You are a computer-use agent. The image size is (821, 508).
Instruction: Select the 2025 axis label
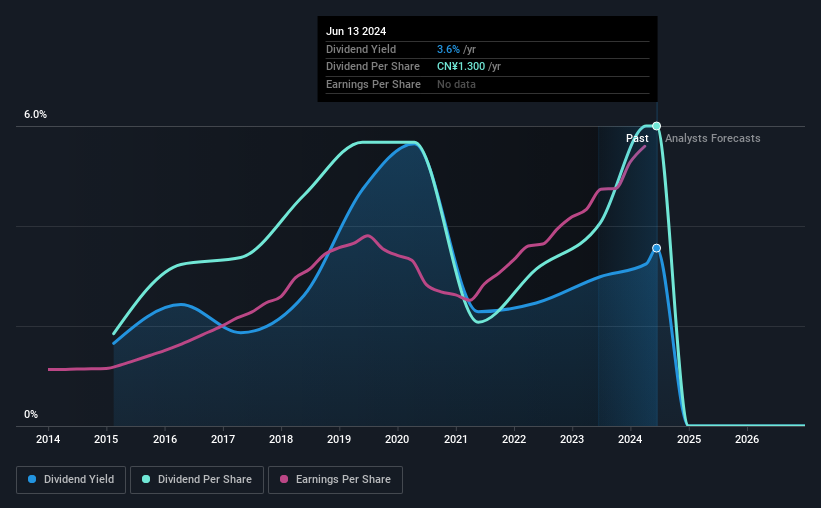click(x=689, y=439)
